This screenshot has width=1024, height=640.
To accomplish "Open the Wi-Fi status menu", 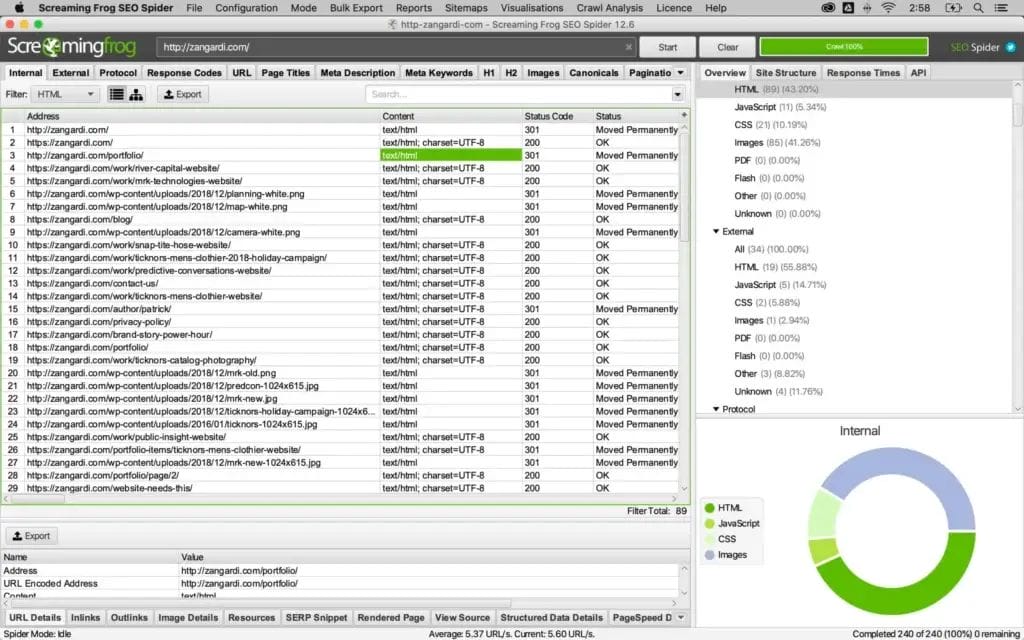I will click(887, 8).
